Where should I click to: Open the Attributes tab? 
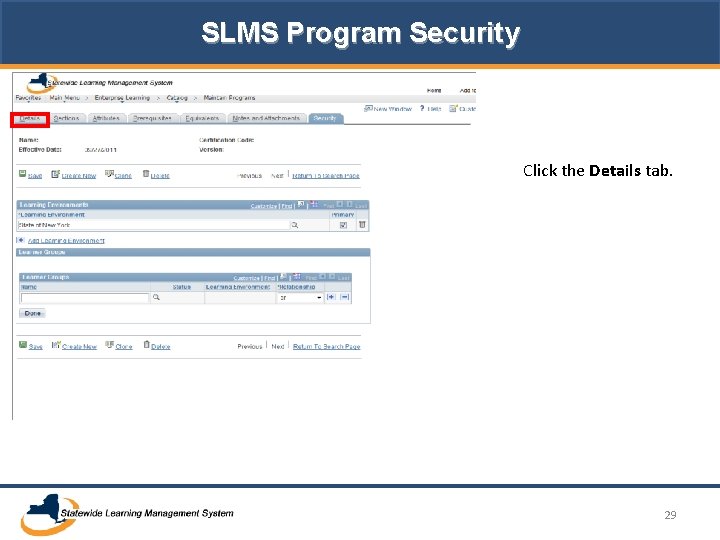click(x=106, y=118)
